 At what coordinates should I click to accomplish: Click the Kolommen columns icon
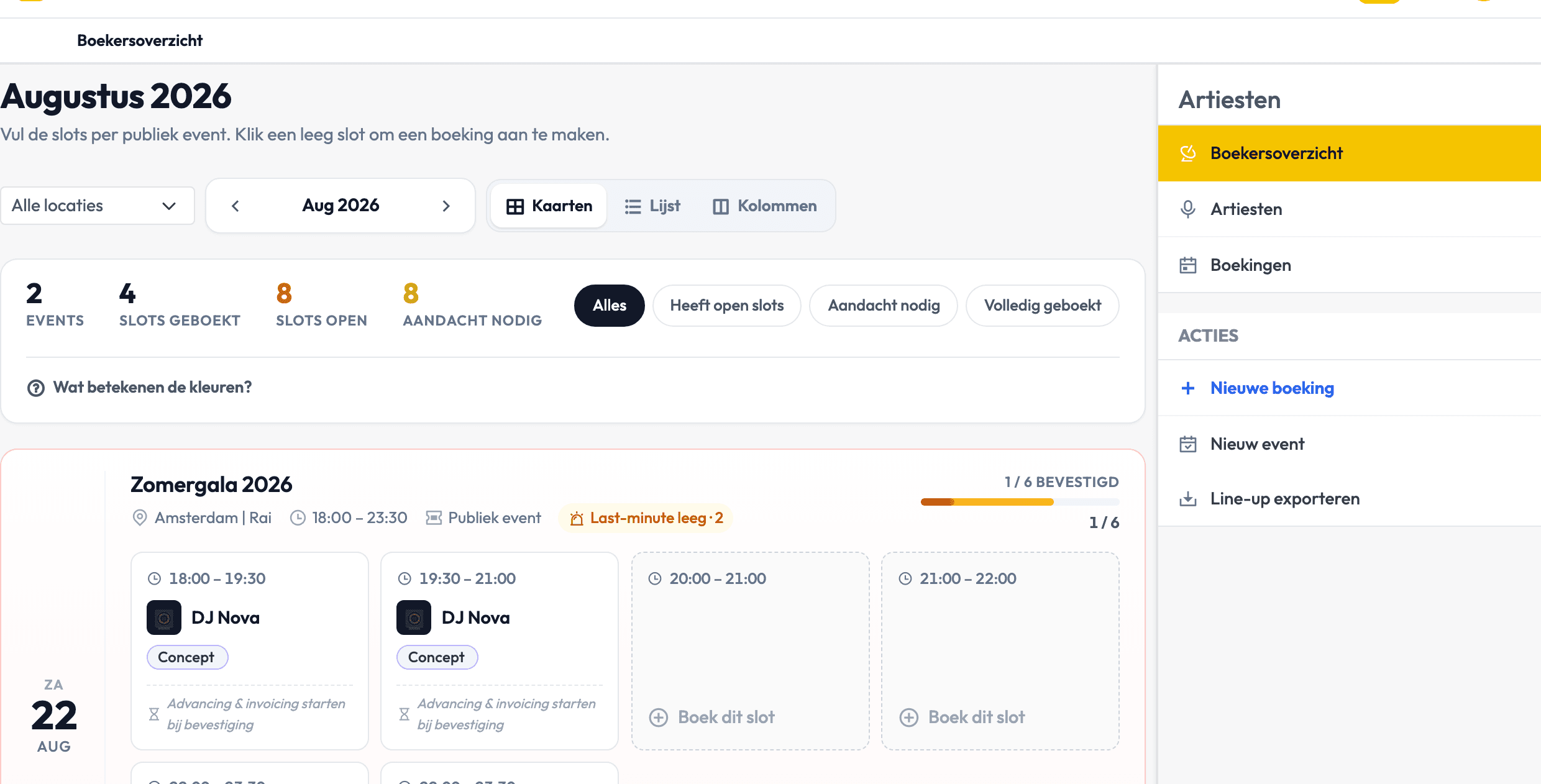[721, 206]
